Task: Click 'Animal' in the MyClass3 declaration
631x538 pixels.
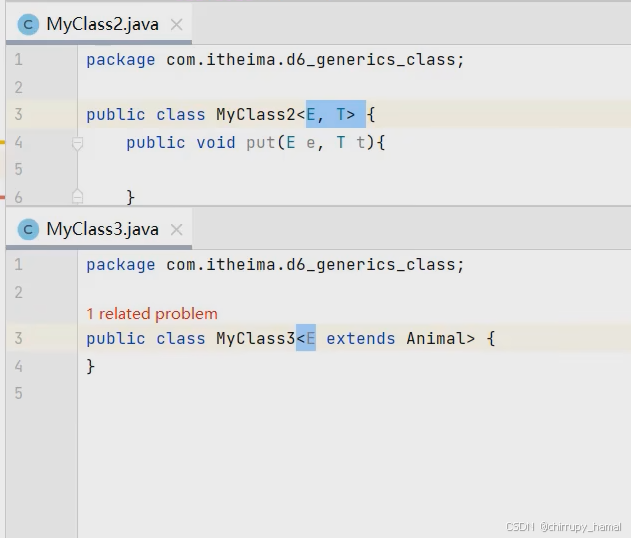Action: coord(436,338)
